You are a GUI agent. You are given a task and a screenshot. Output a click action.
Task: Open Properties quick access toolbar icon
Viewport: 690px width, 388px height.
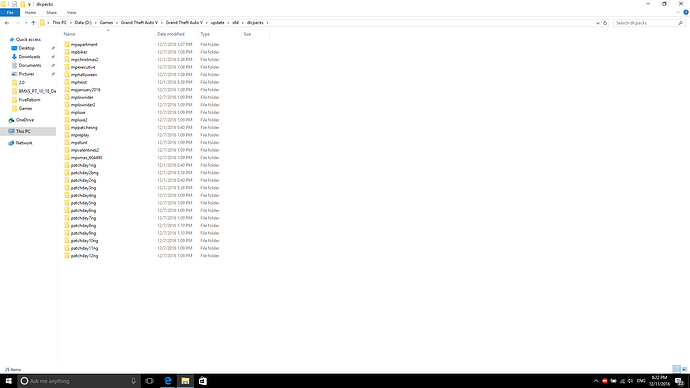point(14,4)
